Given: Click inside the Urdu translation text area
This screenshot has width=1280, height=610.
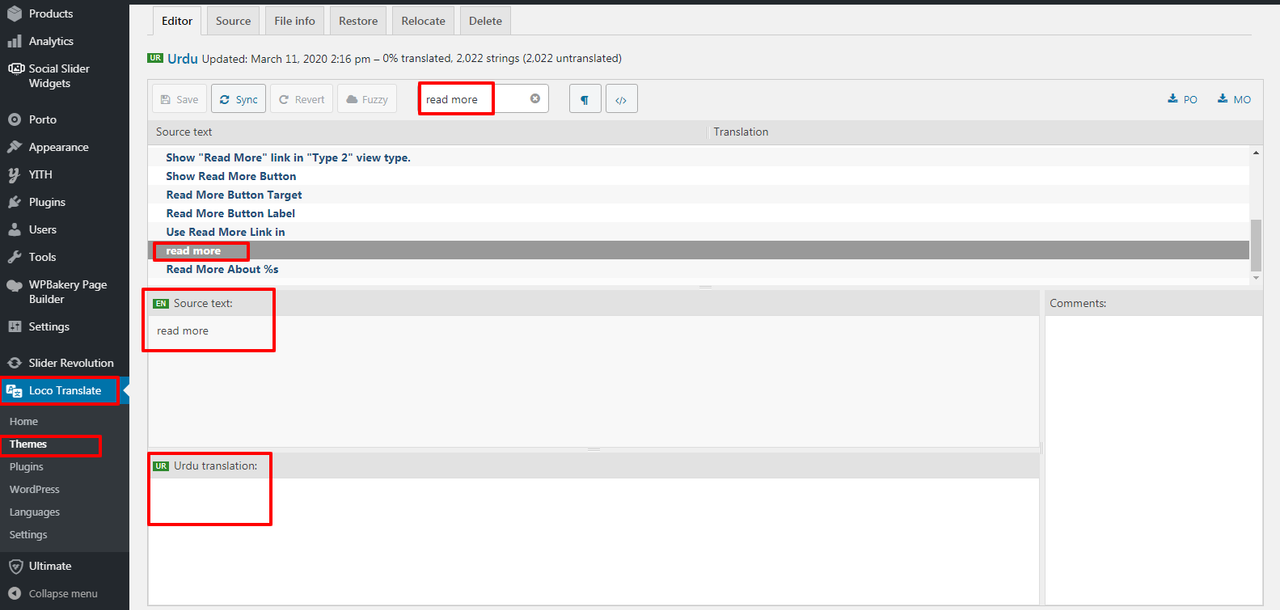Looking at the screenshot, I should [x=593, y=540].
